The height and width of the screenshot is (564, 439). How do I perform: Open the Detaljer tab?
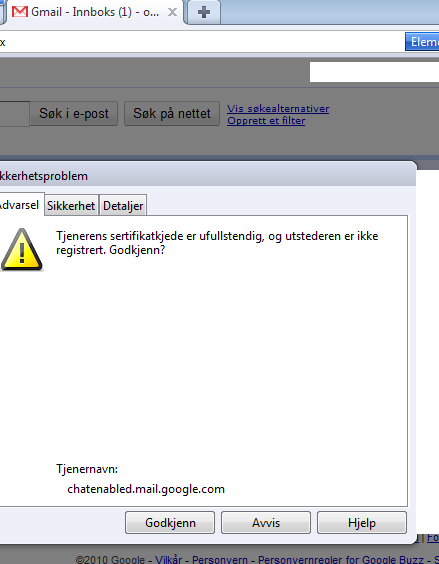coord(123,205)
